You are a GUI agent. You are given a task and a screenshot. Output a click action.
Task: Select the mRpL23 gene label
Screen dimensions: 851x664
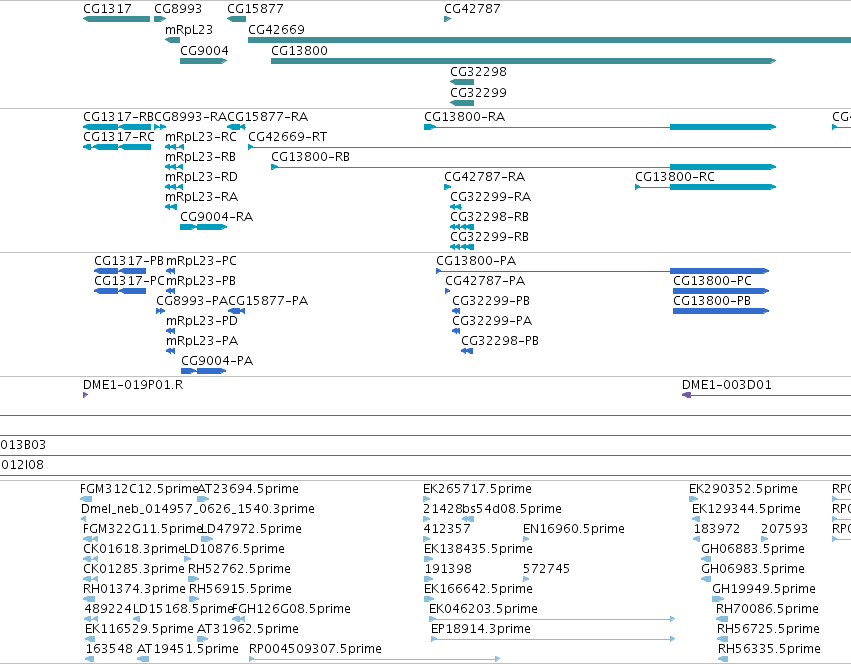(189, 30)
